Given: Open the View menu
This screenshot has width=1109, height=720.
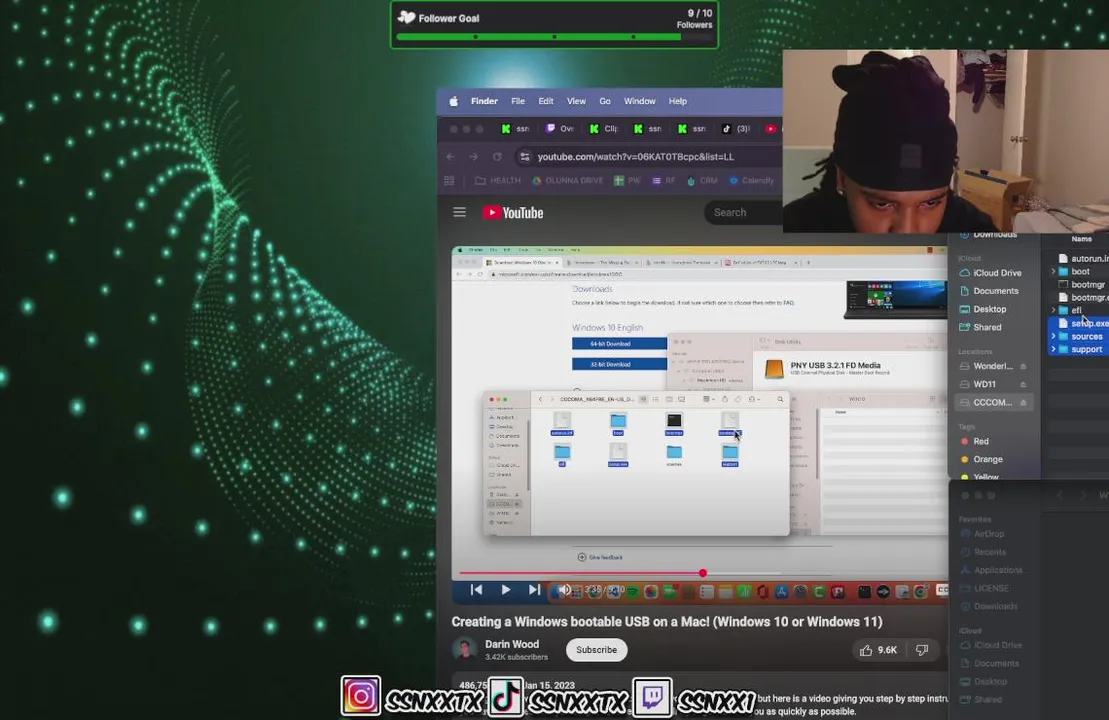Looking at the screenshot, I should tap(576, 101).
